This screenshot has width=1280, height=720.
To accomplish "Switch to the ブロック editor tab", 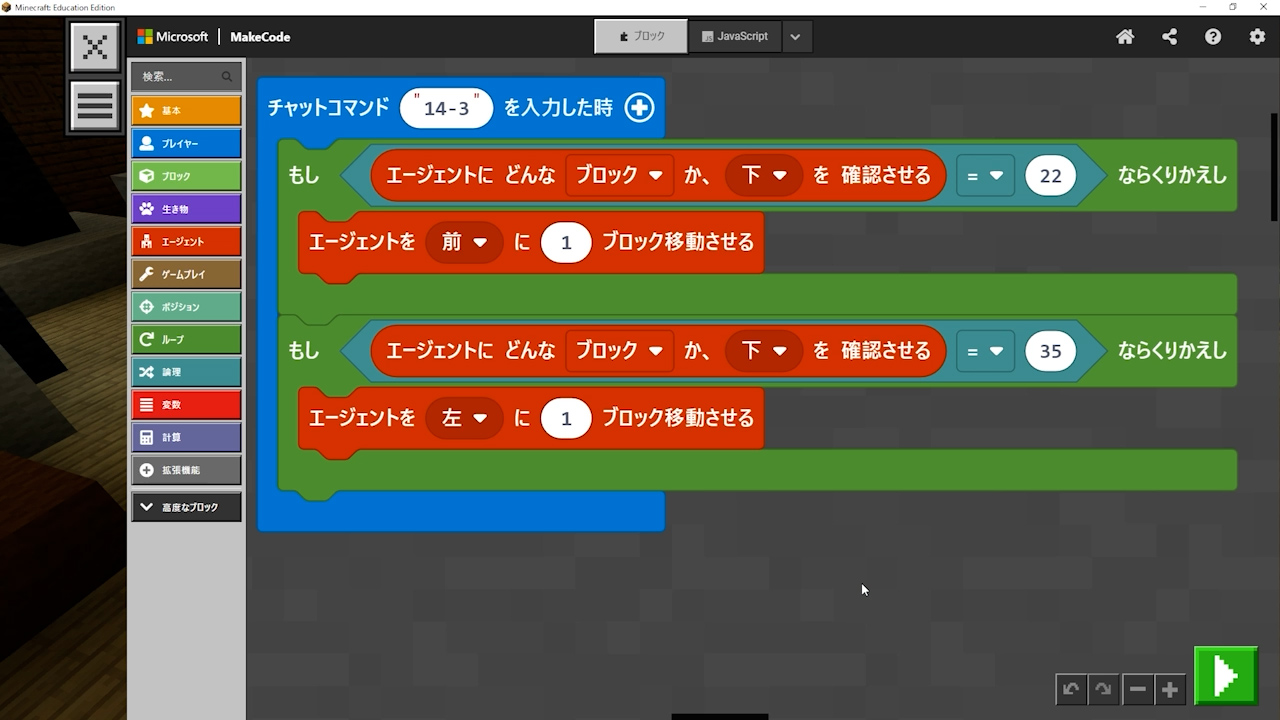I will [x=641, y=37].
